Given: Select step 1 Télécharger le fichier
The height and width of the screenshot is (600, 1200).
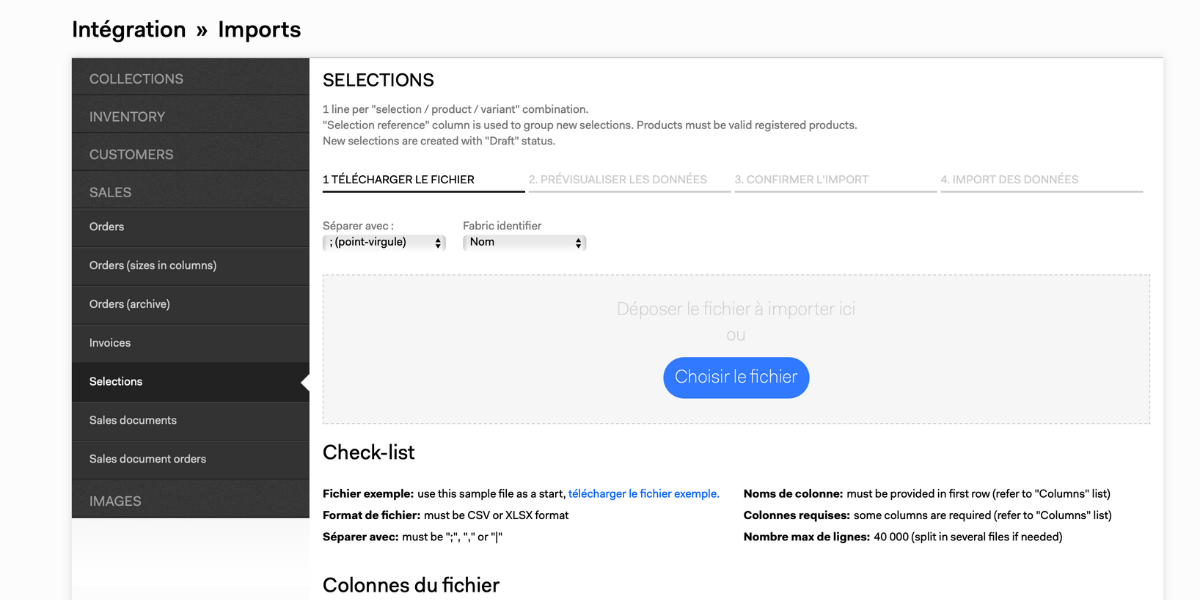Looking at the screenshot, I should (398, 180).
